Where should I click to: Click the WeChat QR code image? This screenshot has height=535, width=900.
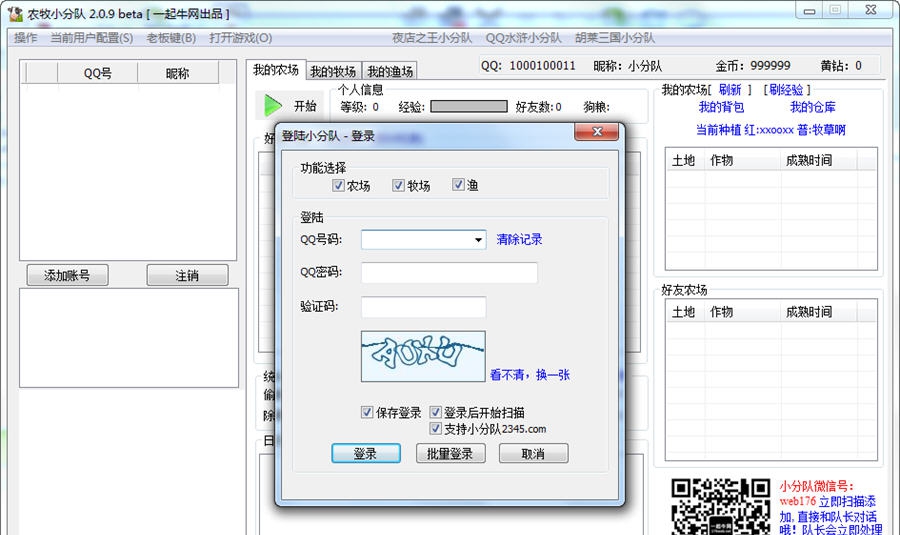720,507
